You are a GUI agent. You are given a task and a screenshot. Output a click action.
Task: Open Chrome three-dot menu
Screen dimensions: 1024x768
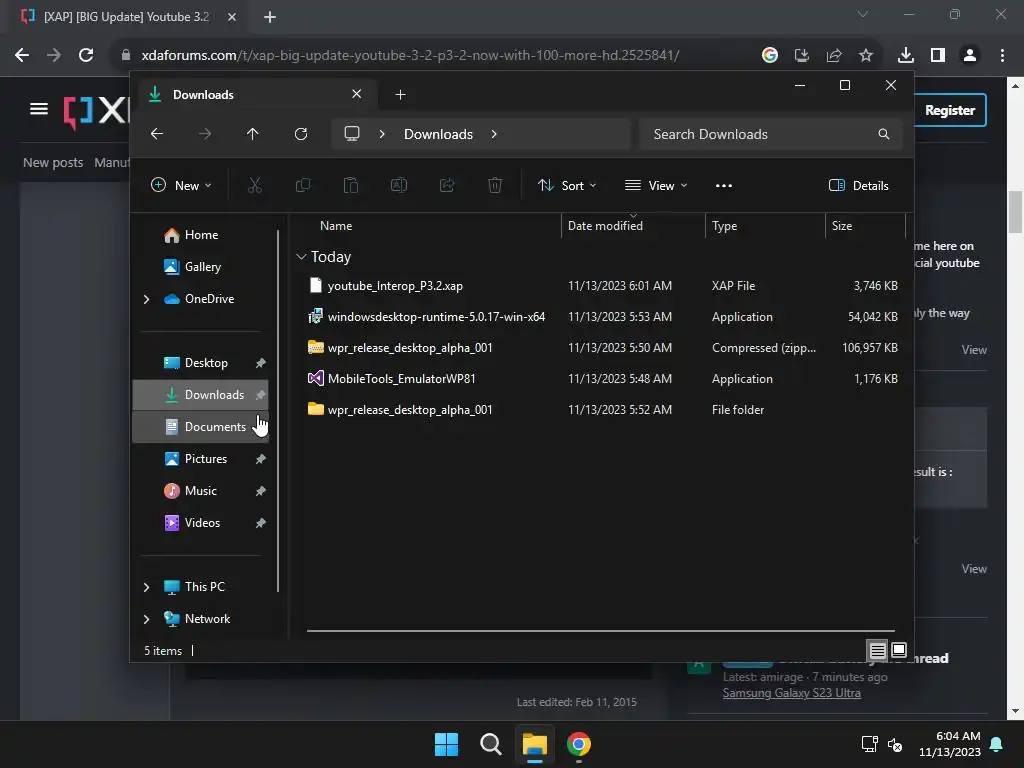coord(1002,56)
